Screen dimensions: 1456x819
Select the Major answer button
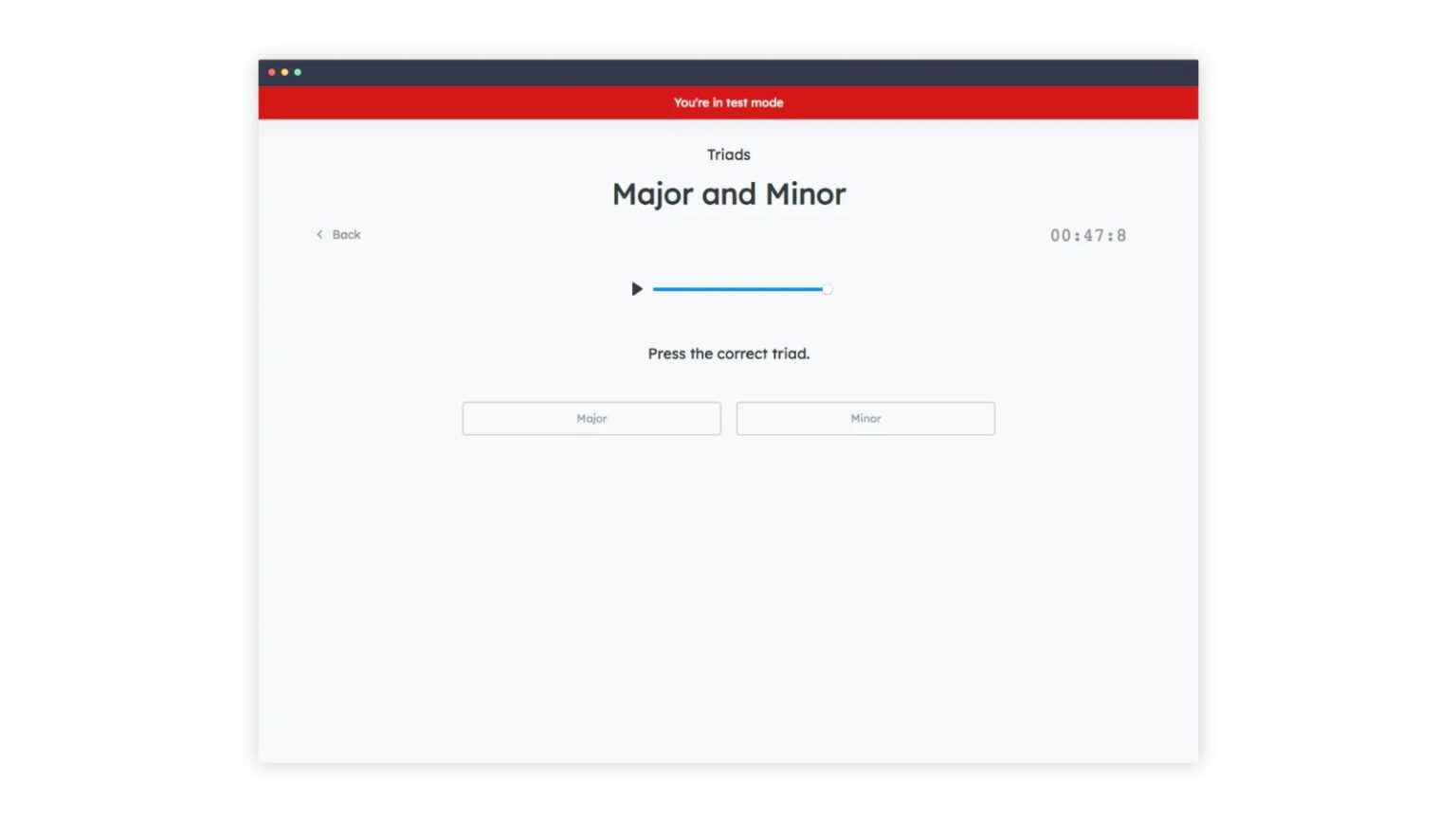point(591,418)
